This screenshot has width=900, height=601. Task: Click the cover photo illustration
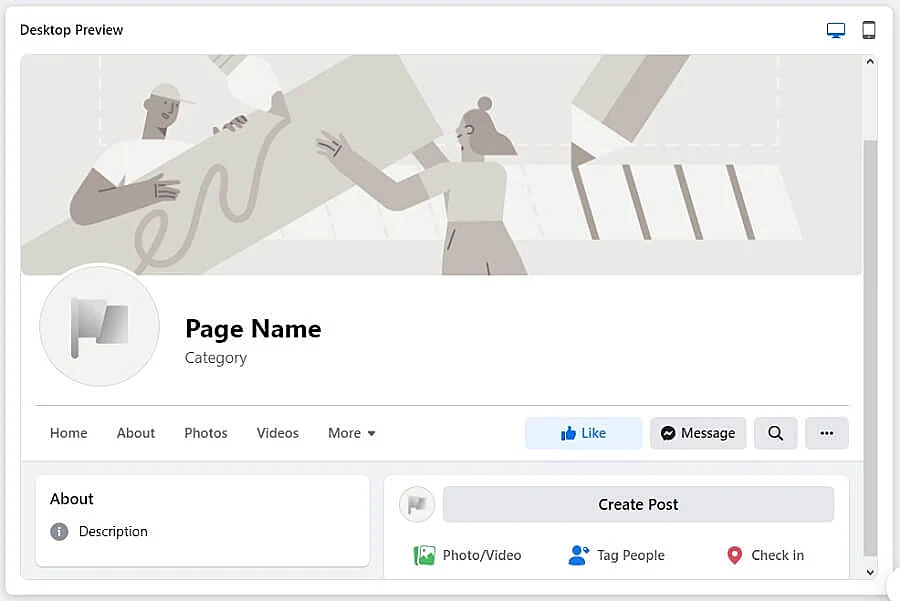(x=440, y=165)
